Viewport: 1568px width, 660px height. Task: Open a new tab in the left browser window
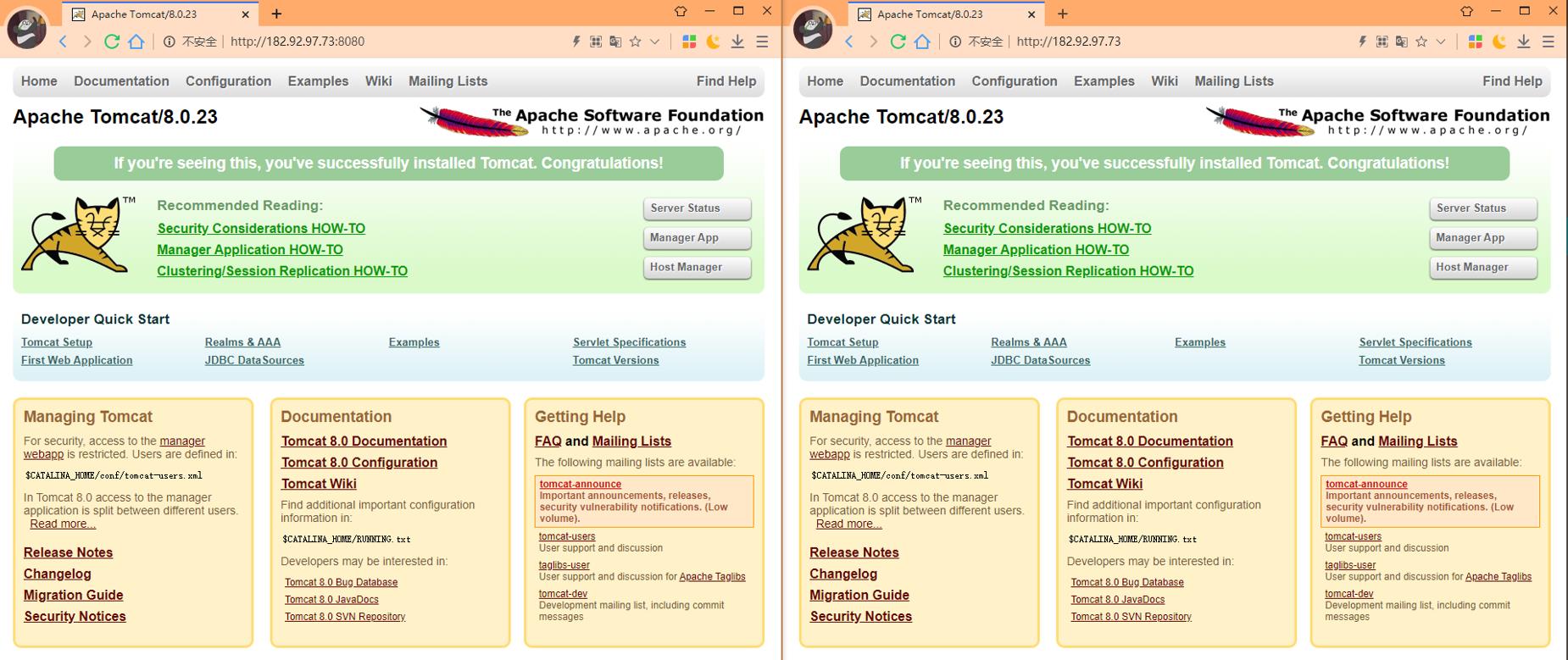[x=276, y=14]
